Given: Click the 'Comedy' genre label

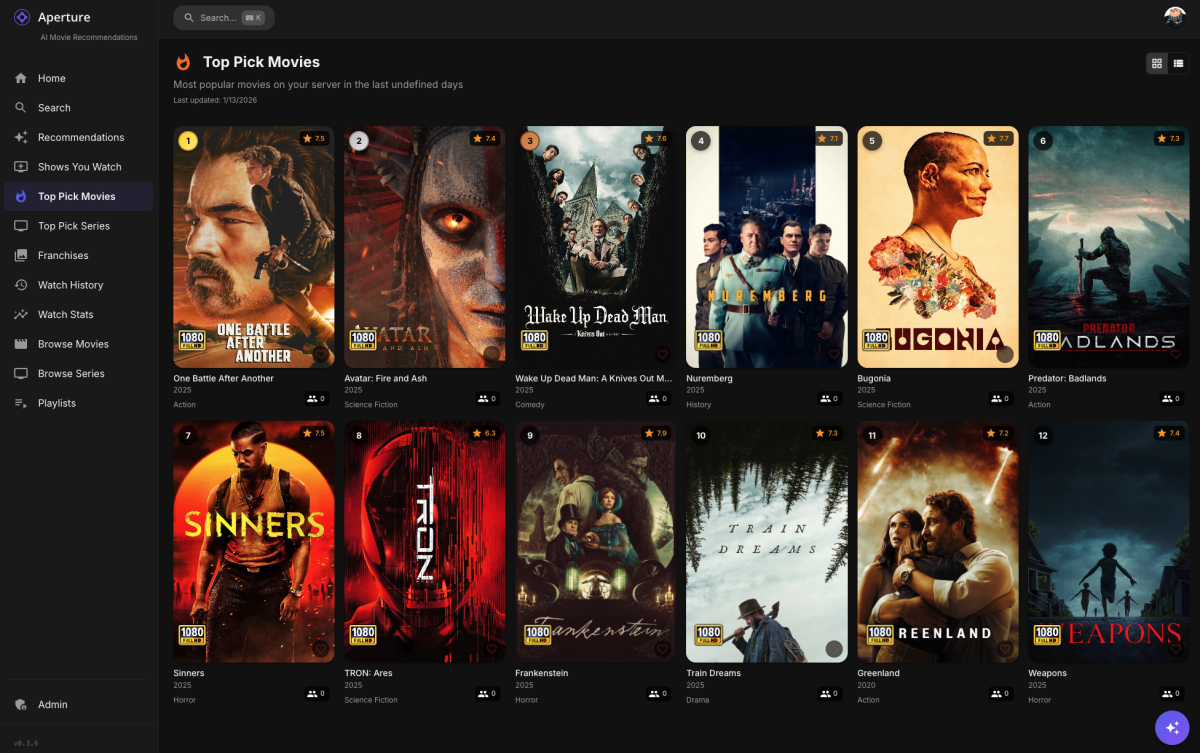Looking at the screenshot, I should pyautogui.click(x=530, y=405).
